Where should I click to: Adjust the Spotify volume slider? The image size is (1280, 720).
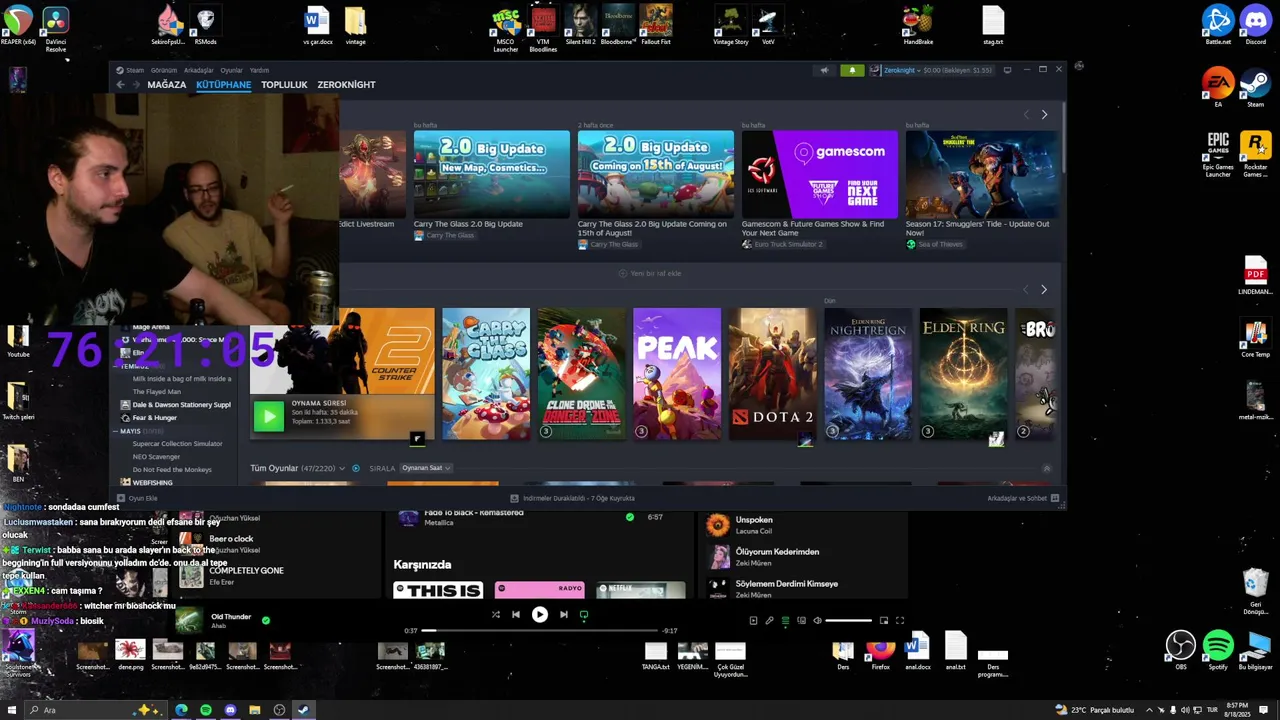tap(849, 621)
